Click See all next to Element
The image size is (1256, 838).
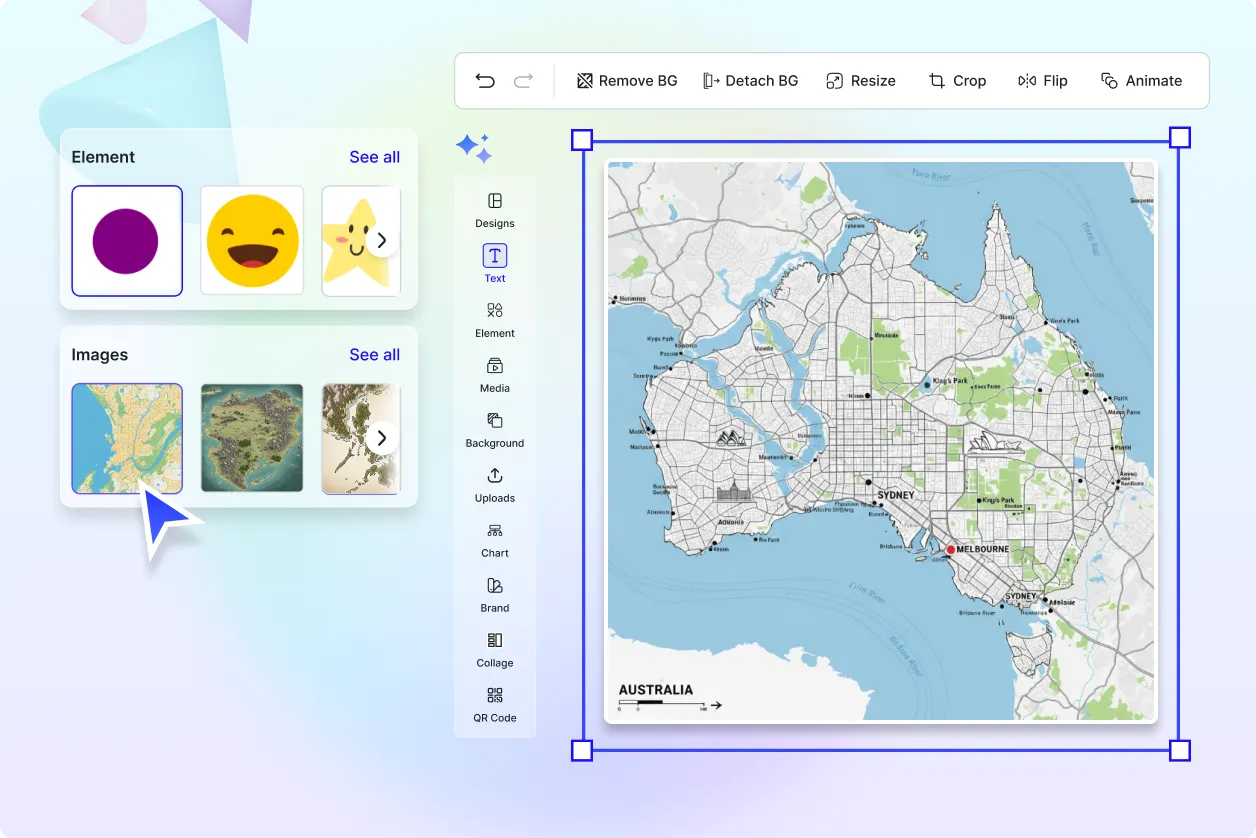[374, 157]
